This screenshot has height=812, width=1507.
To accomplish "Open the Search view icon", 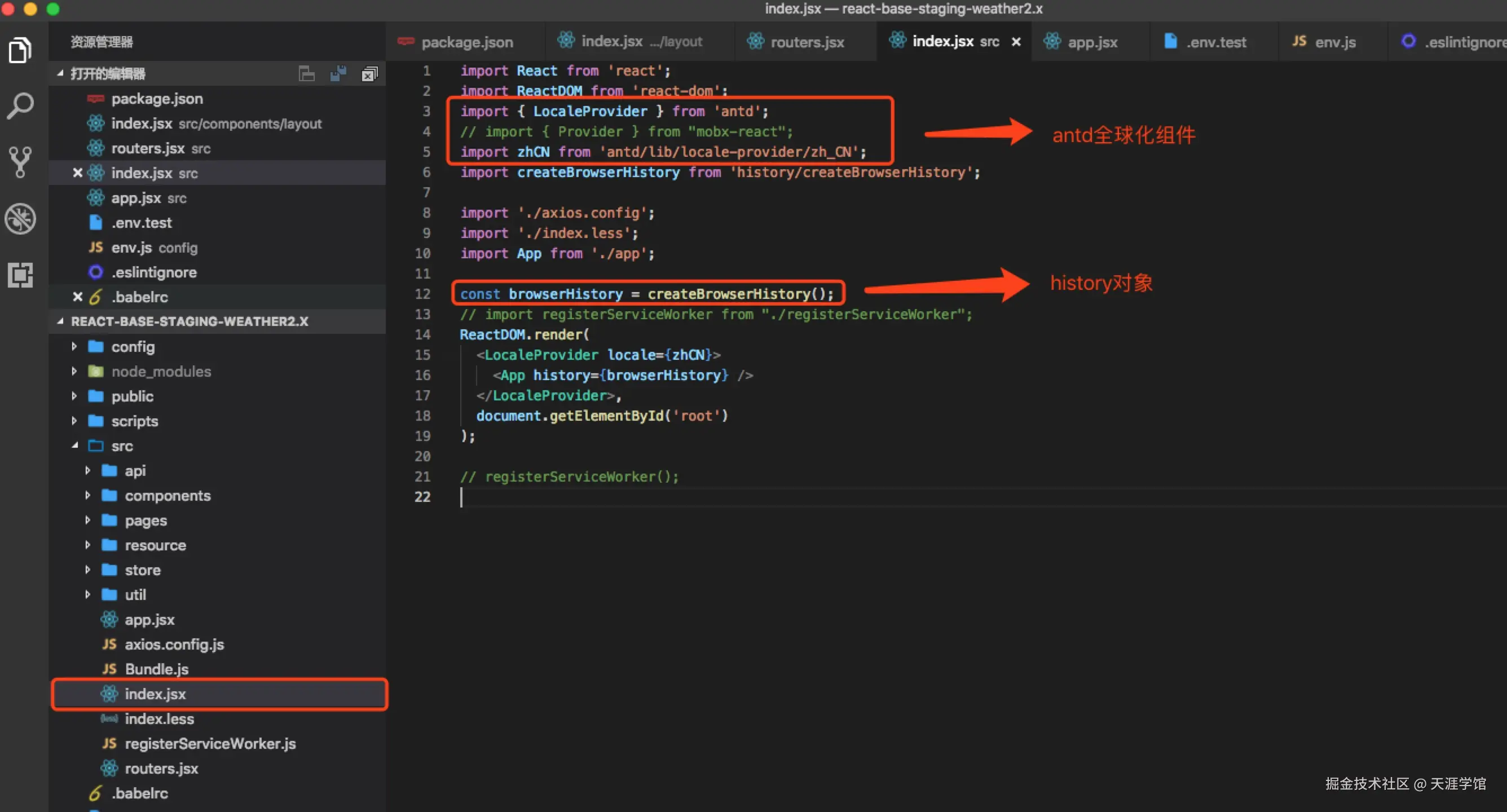I will coord(20,106).
